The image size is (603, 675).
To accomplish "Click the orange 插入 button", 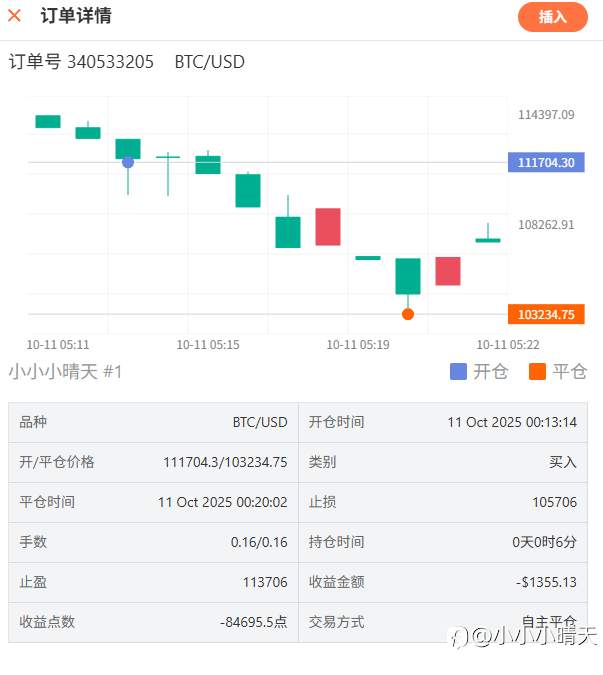I will tap(552, 17).
